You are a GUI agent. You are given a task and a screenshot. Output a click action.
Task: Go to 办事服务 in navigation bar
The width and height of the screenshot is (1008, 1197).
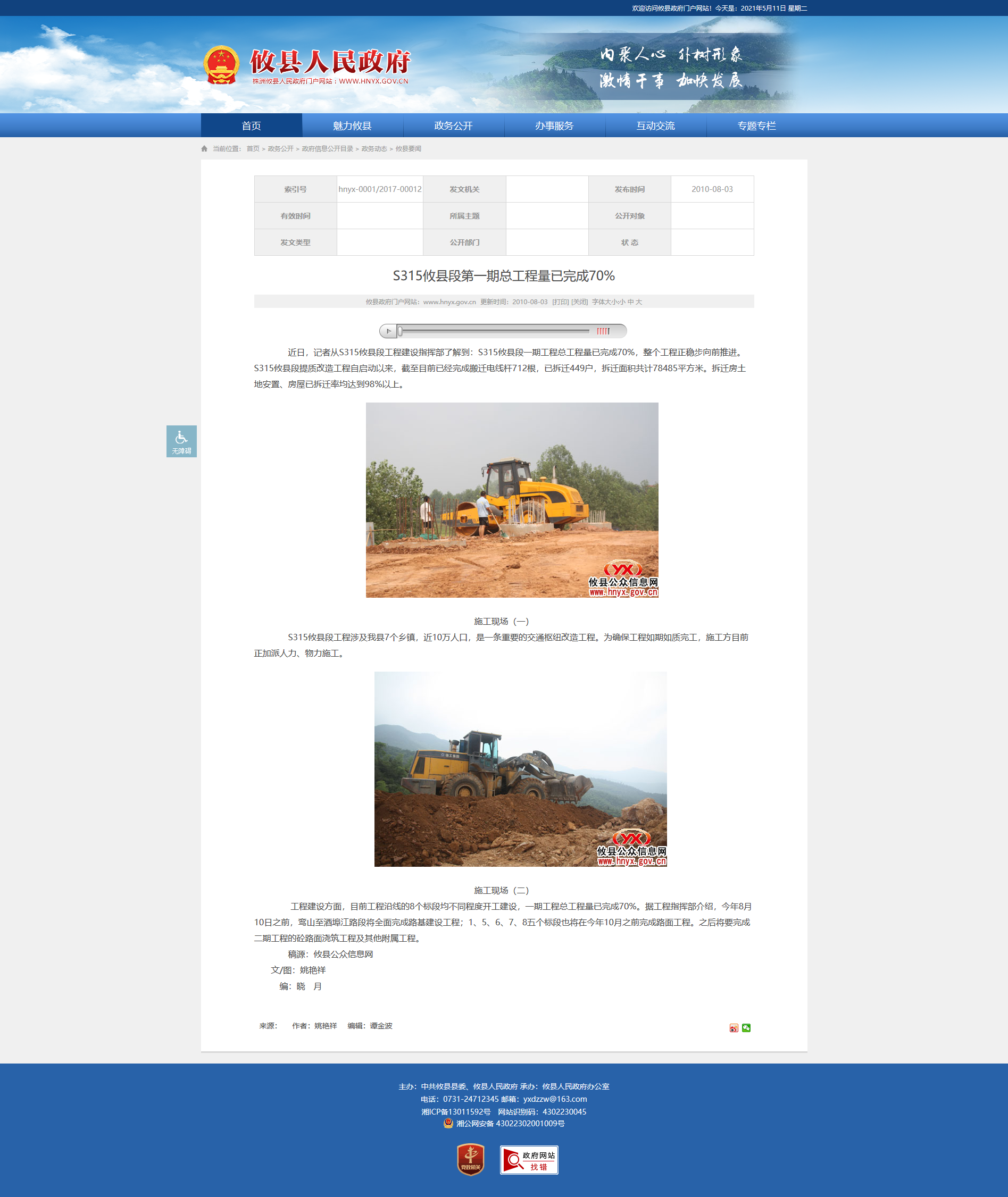point(555,125)
